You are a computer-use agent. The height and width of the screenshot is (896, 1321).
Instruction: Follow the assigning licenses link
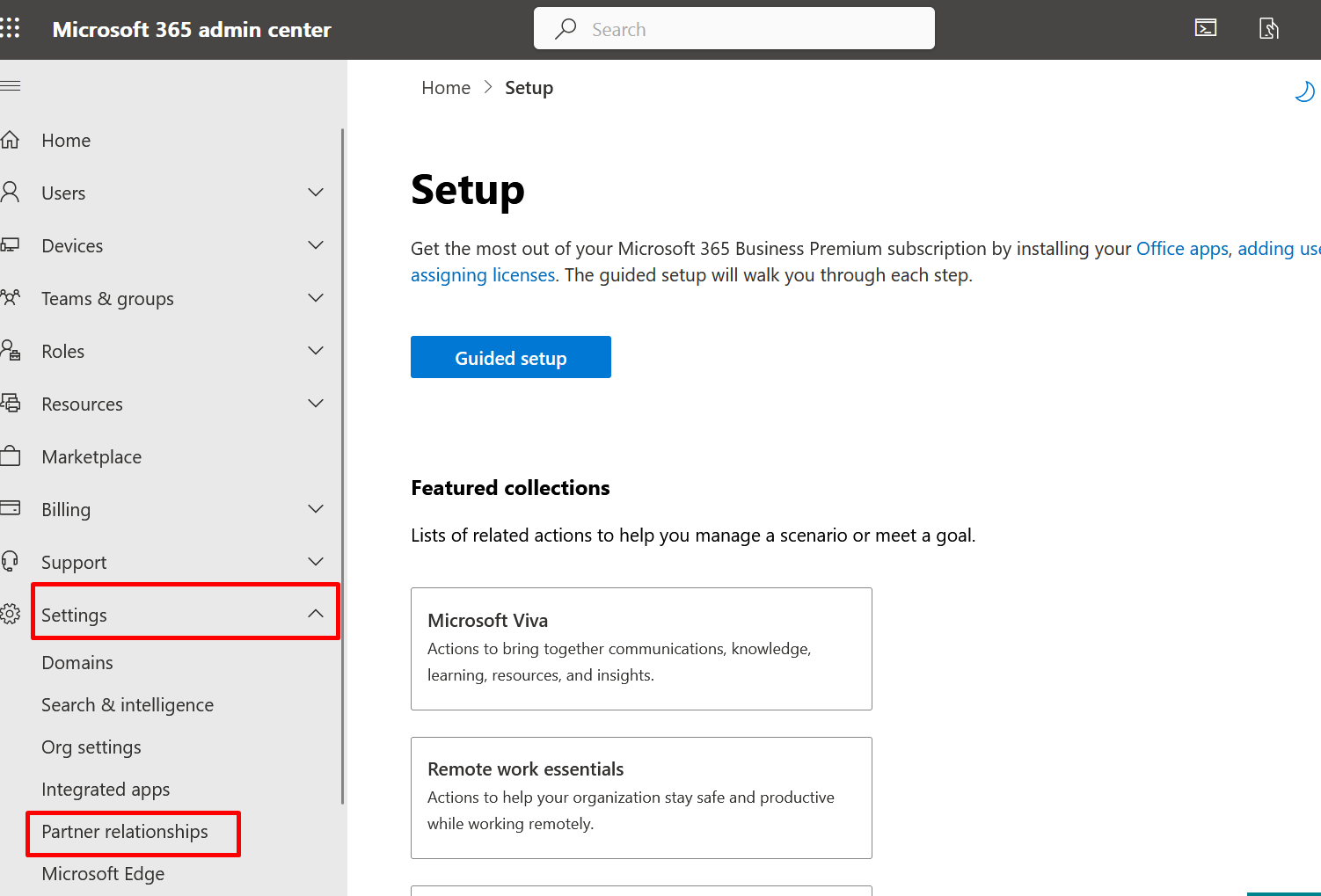tap(483, 274)
